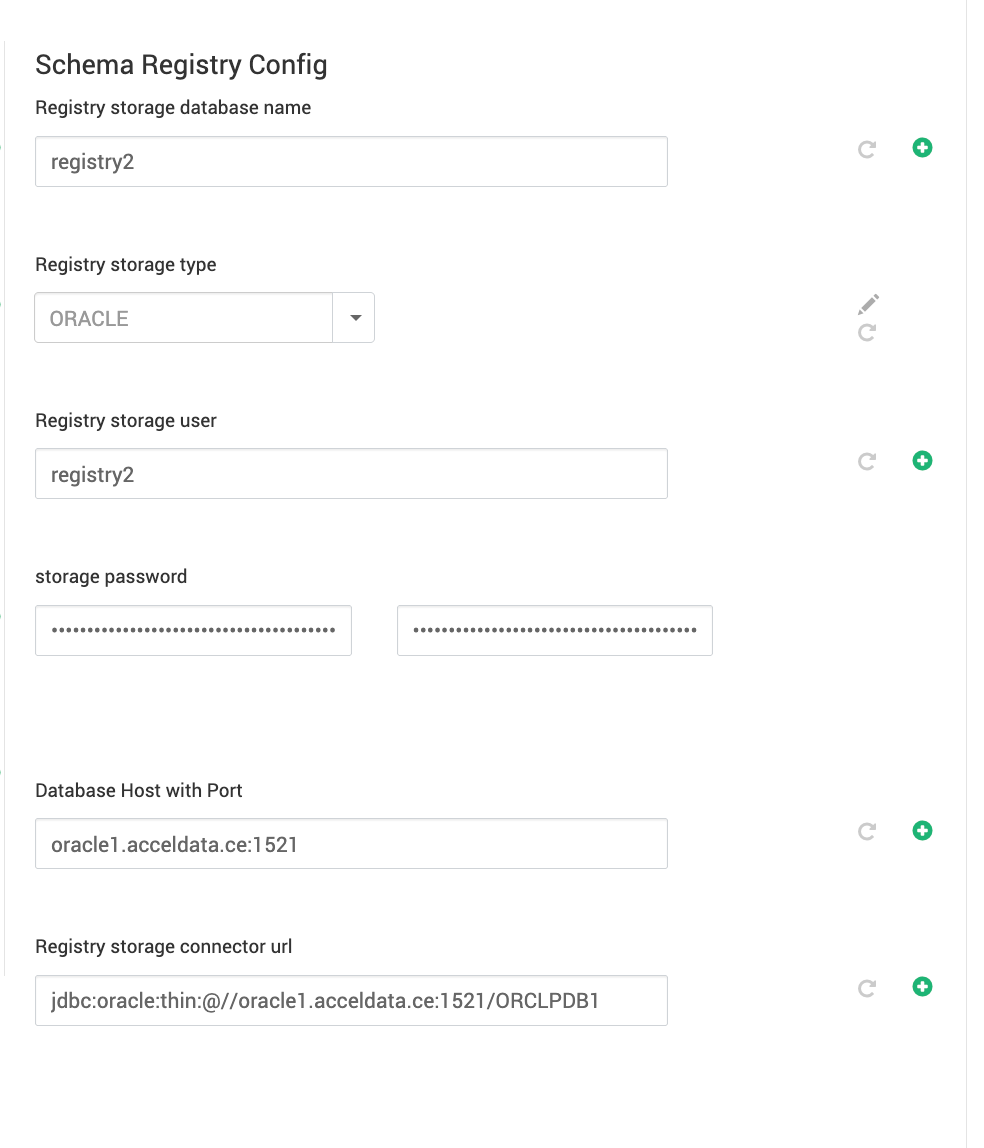Open the Registry storage type dropdown arrow
The width and height of the screenshot is (984, 1148).
354,318
